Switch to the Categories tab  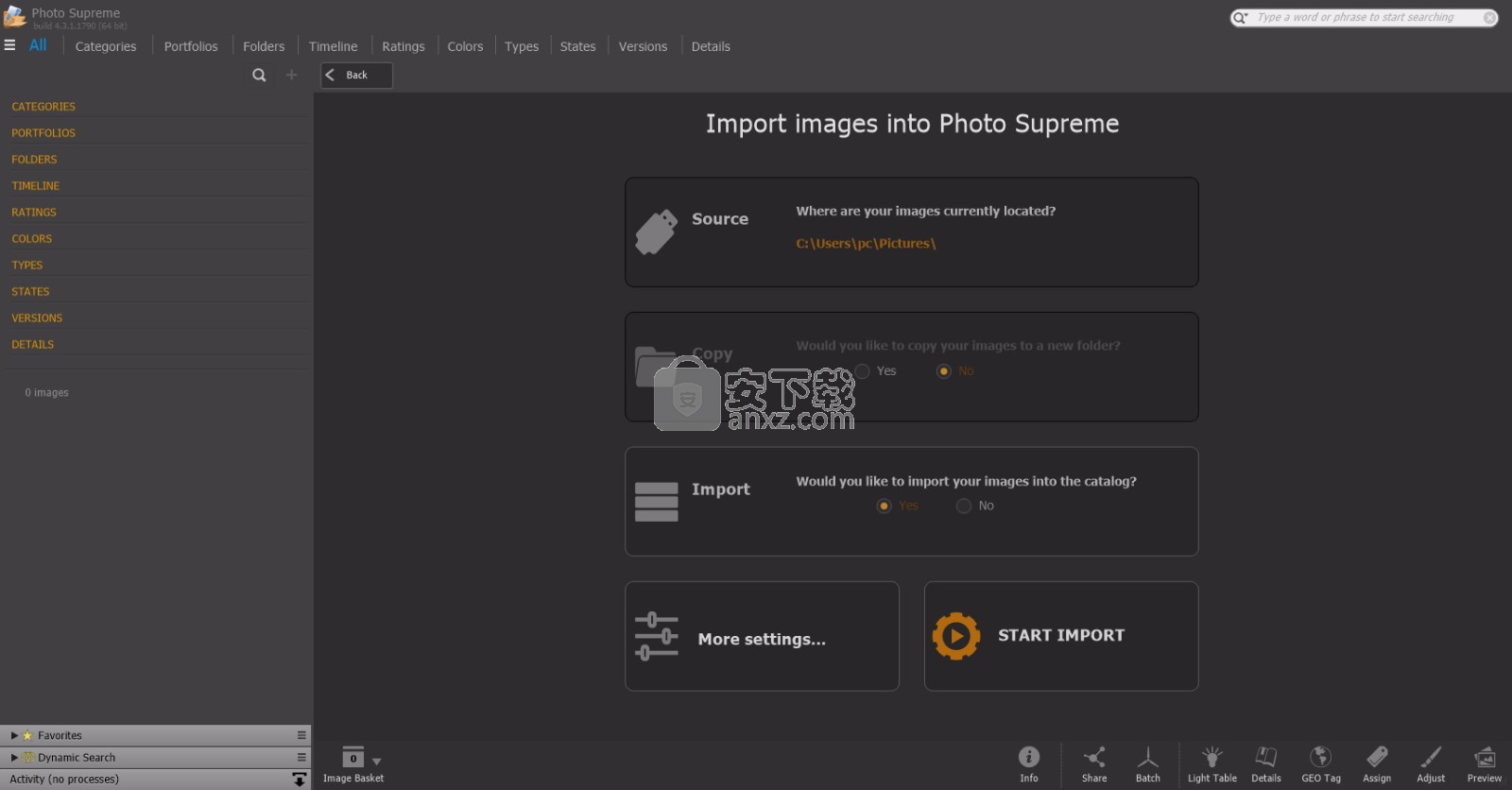106,46
